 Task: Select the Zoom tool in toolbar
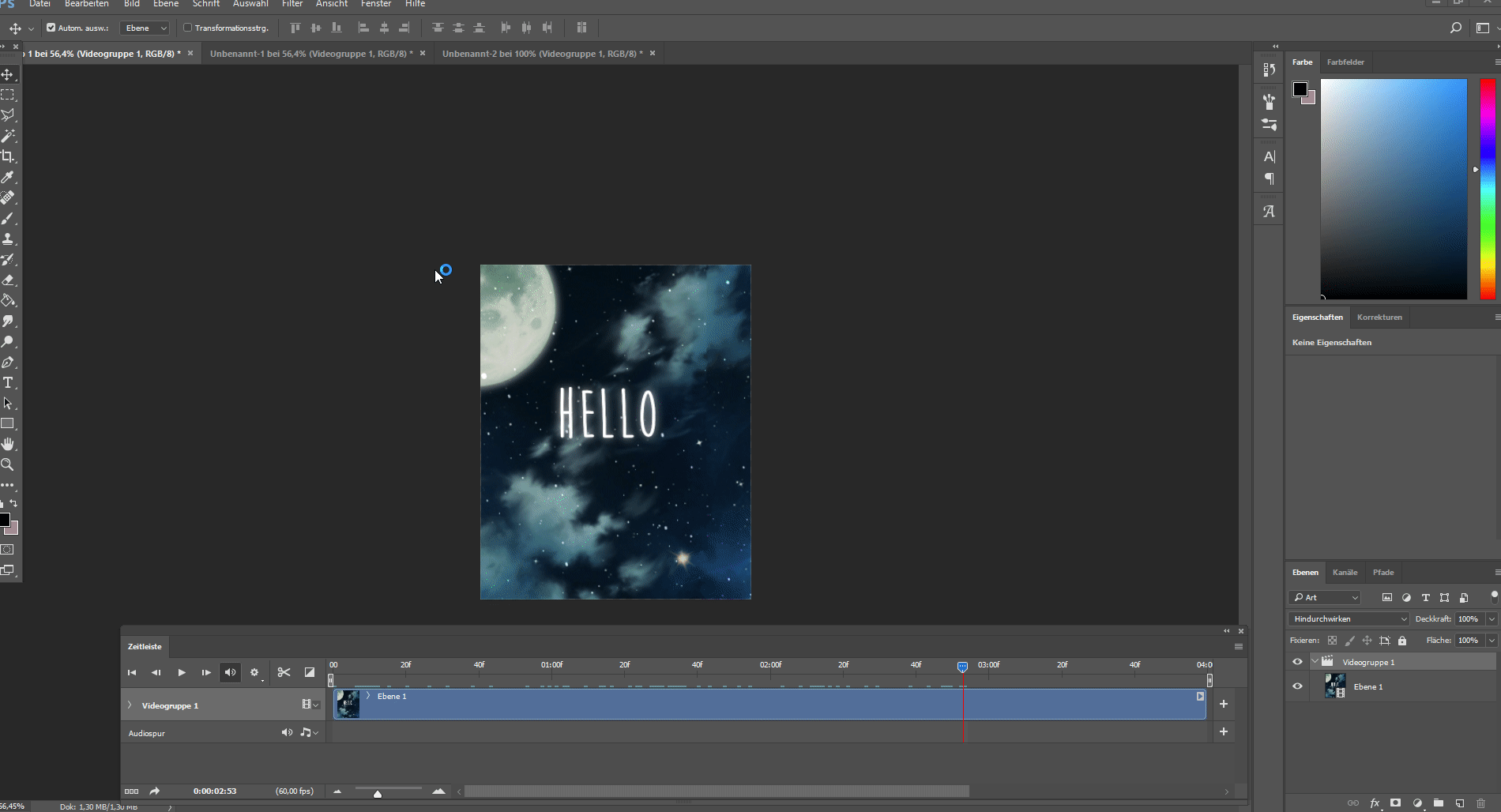click(x=8, y=465)
